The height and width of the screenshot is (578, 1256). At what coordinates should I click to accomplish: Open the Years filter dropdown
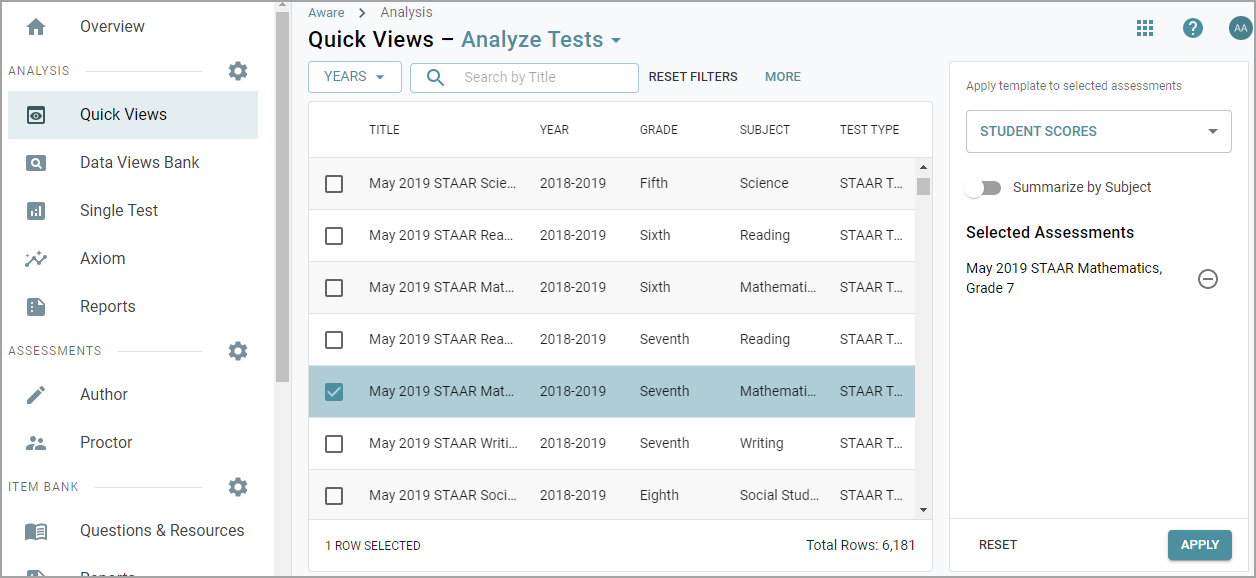tap(355, 77)
